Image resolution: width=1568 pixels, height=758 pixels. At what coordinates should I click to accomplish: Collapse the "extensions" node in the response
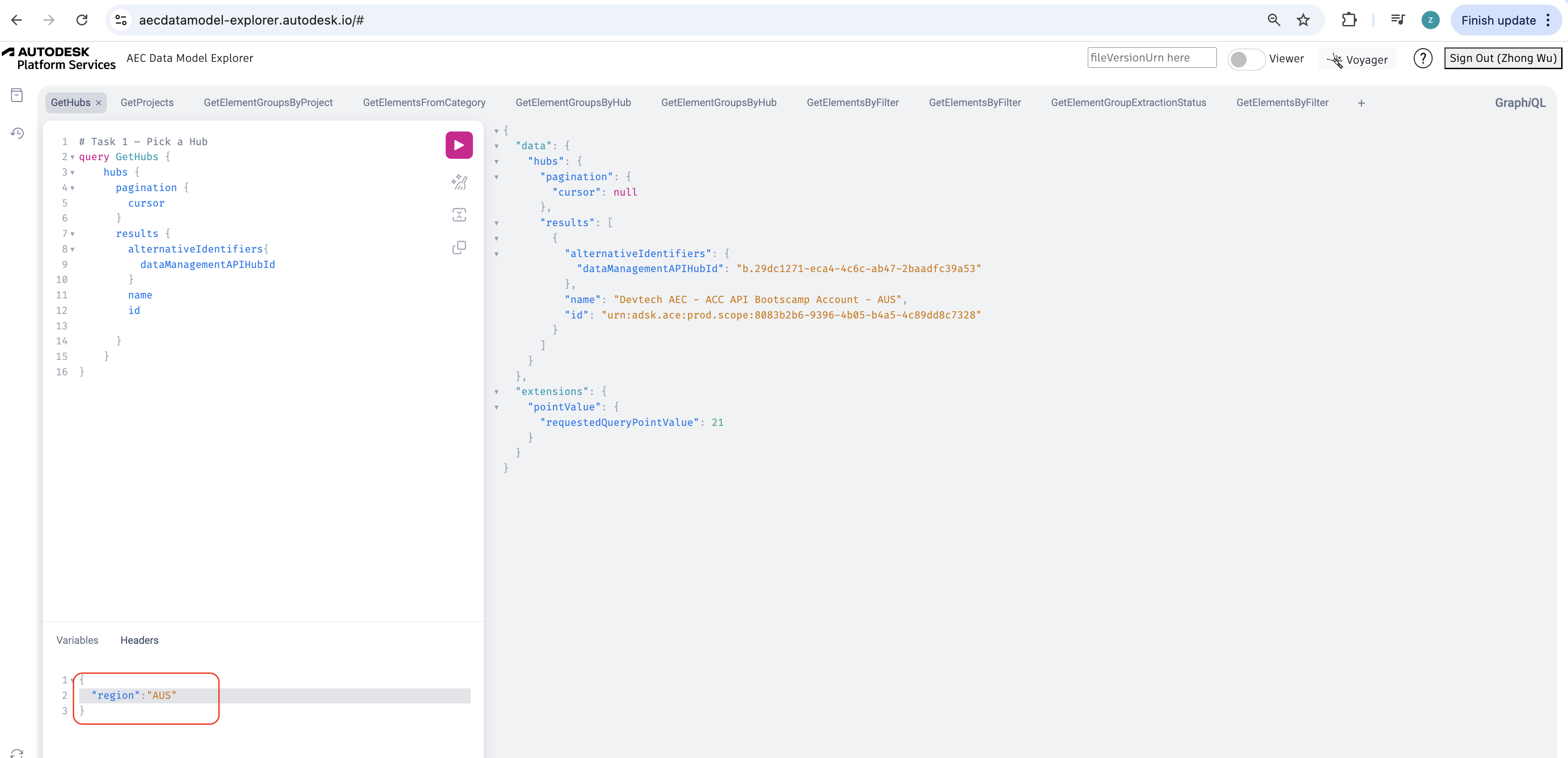498,391
